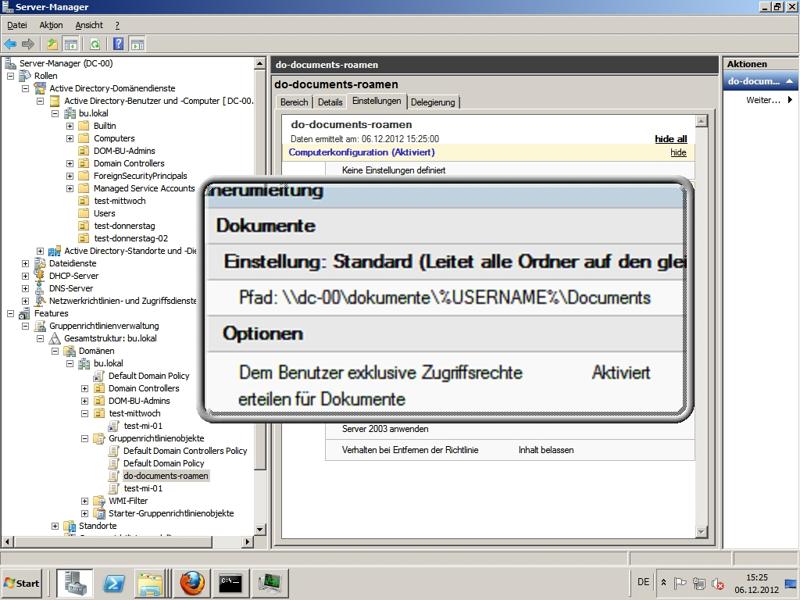This screenshot has height=600, width=800.
Task: Open Weiter... actions submenu
Action: click(768, 100)
